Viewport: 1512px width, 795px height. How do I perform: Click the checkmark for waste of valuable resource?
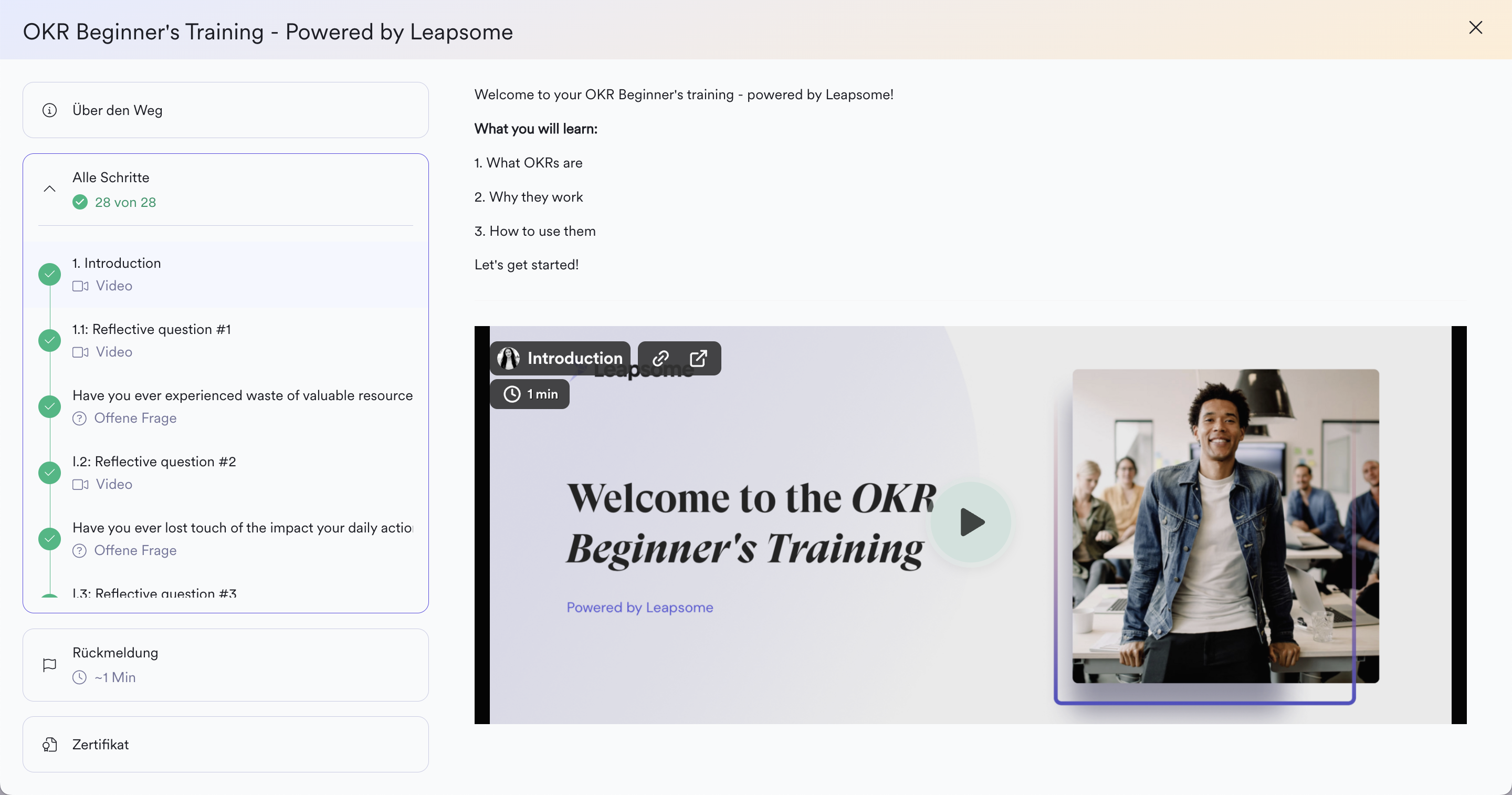[x=49, y=406]
